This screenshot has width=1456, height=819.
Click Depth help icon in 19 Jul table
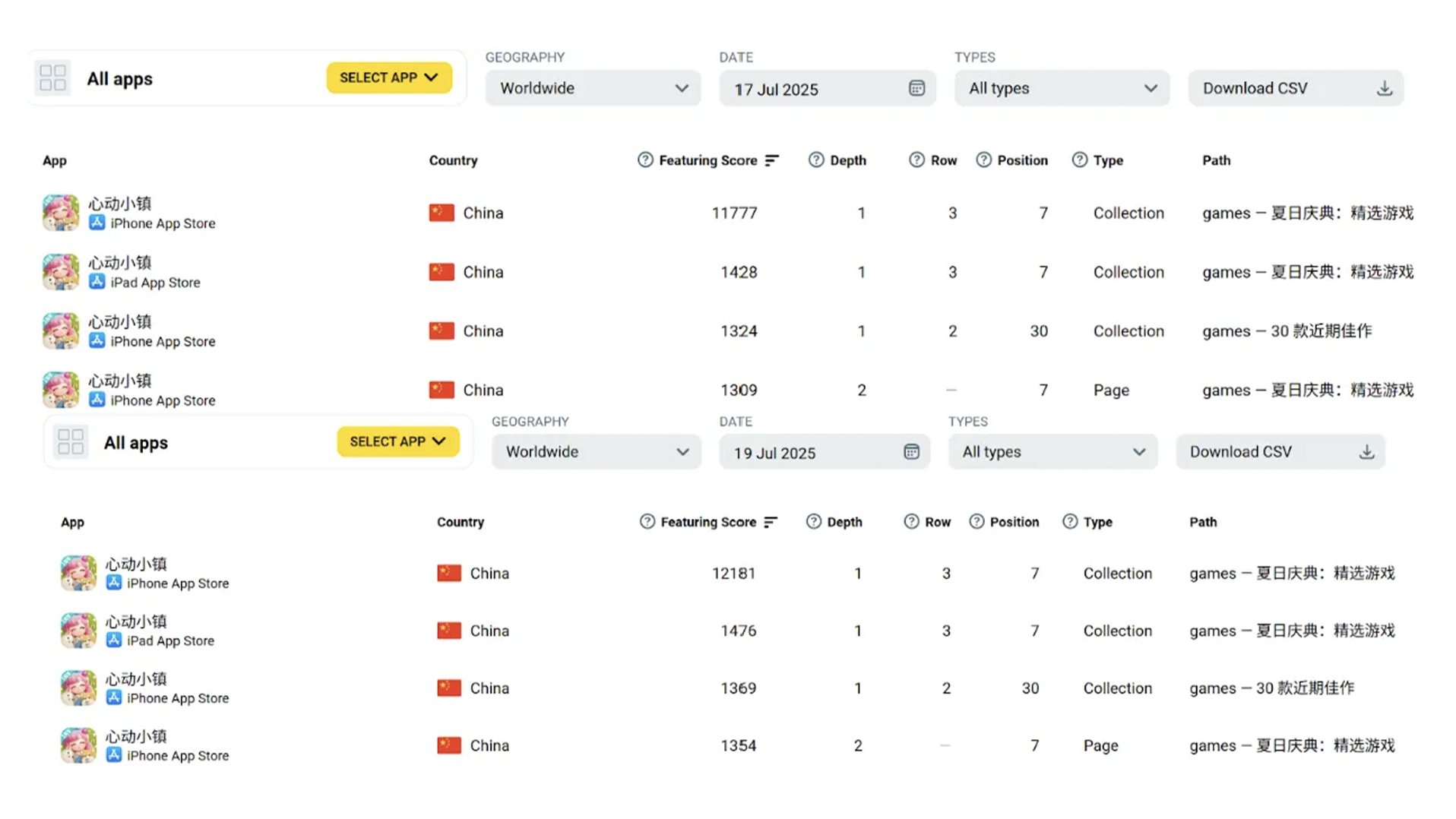pos(813,522)
